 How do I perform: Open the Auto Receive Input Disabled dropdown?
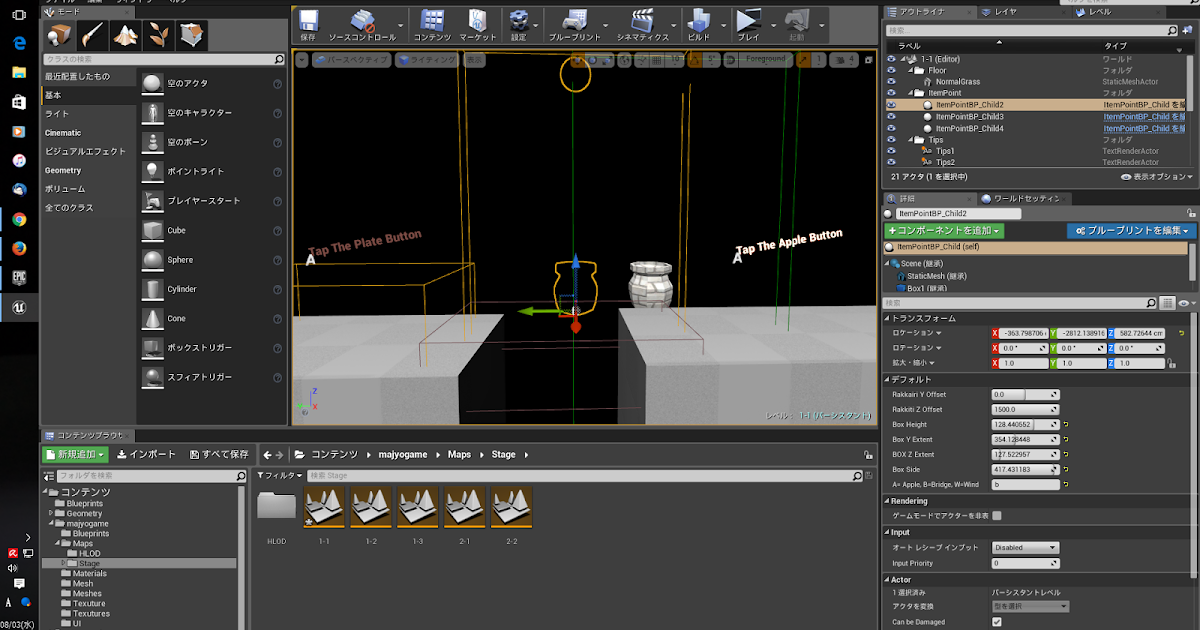point(1024,548)
